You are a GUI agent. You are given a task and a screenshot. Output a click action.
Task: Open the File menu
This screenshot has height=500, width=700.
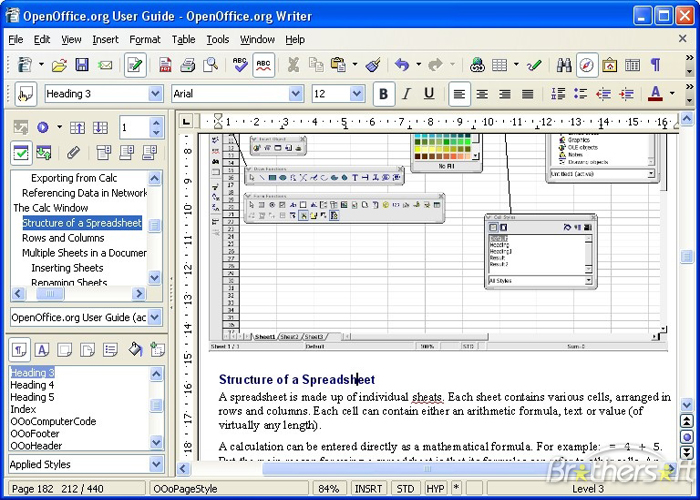point(16,40)
